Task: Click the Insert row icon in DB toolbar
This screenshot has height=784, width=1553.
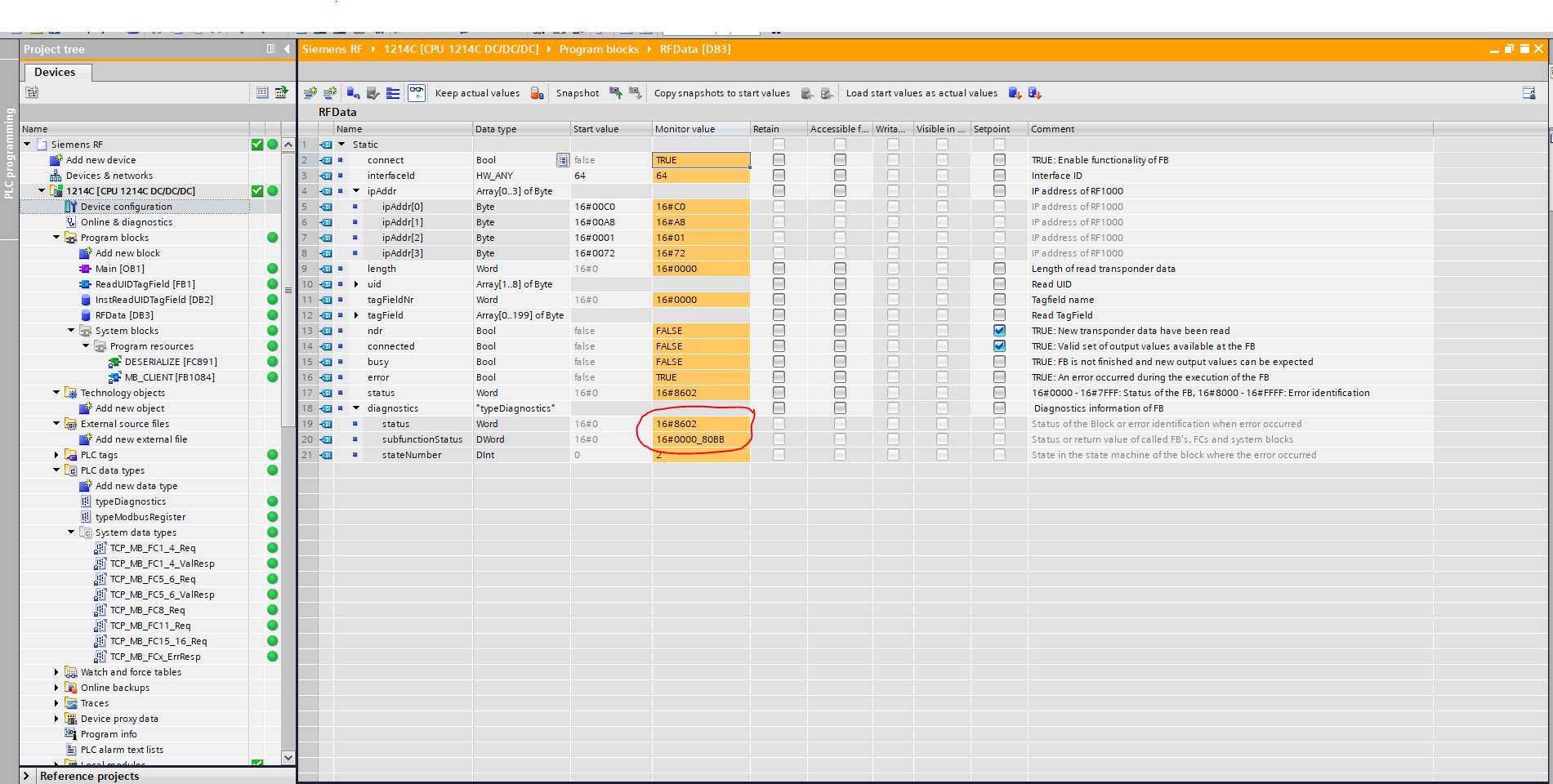Action: click(310, 93)
